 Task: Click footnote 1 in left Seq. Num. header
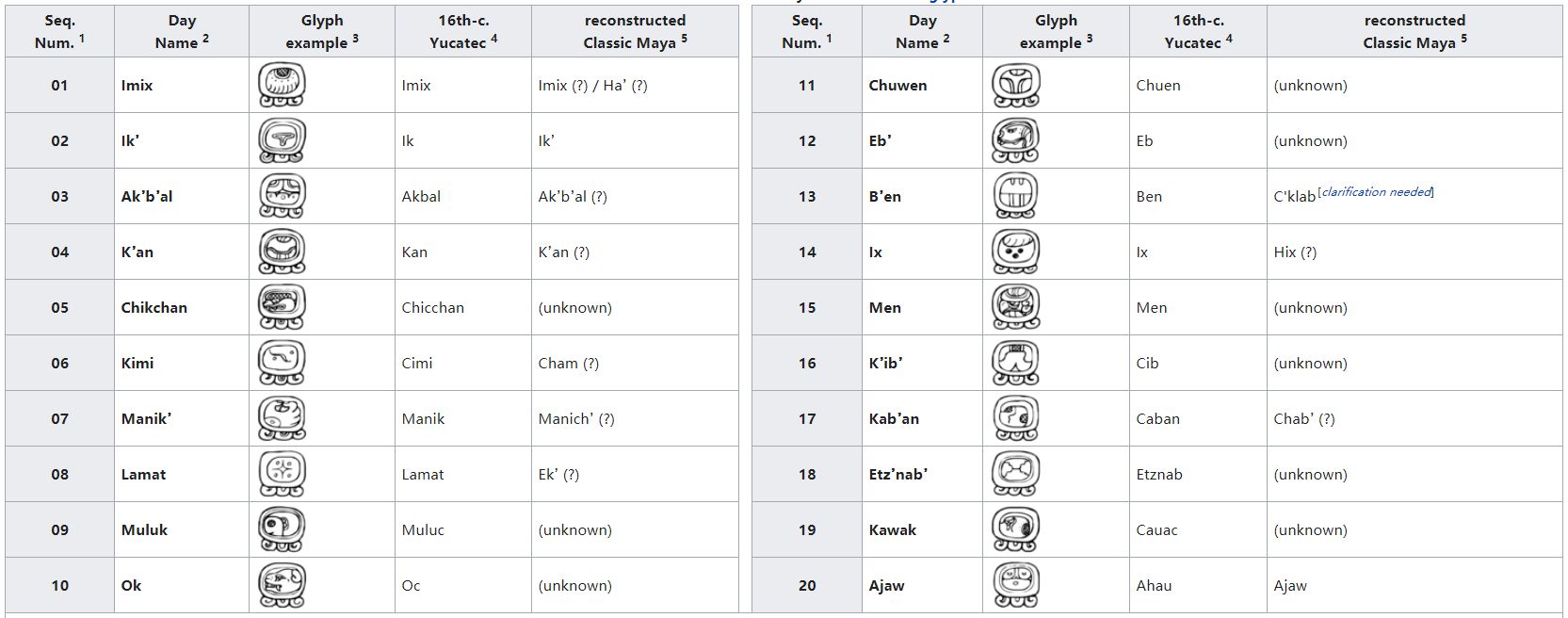[82, 39]
